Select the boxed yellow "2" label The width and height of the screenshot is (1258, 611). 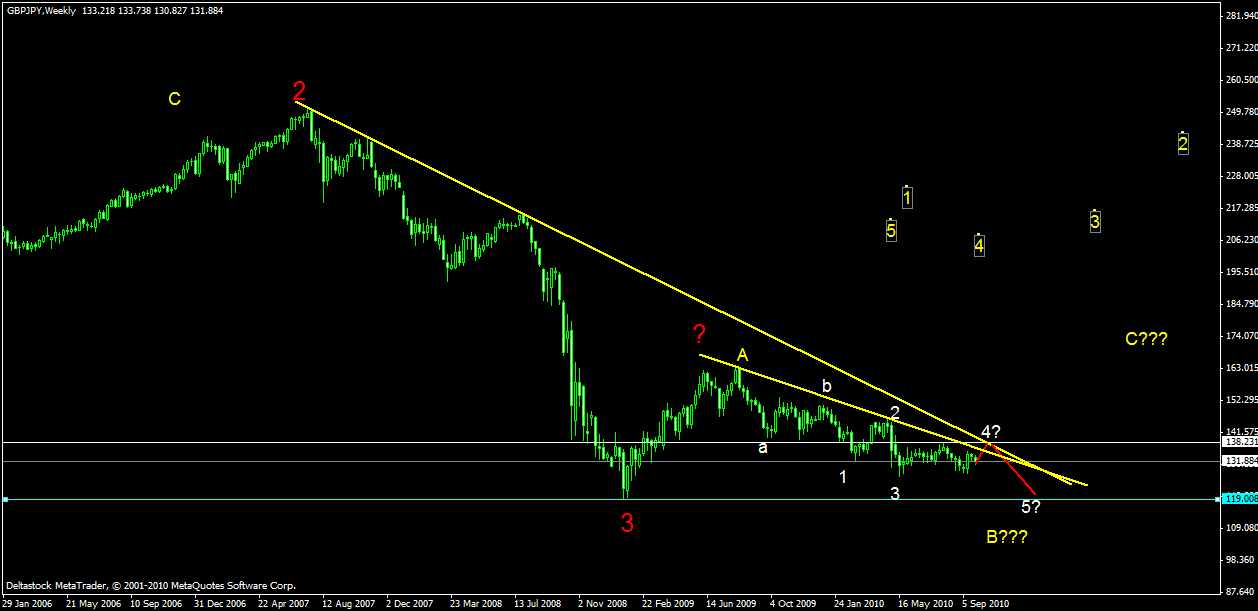[x=1183, y=144]
